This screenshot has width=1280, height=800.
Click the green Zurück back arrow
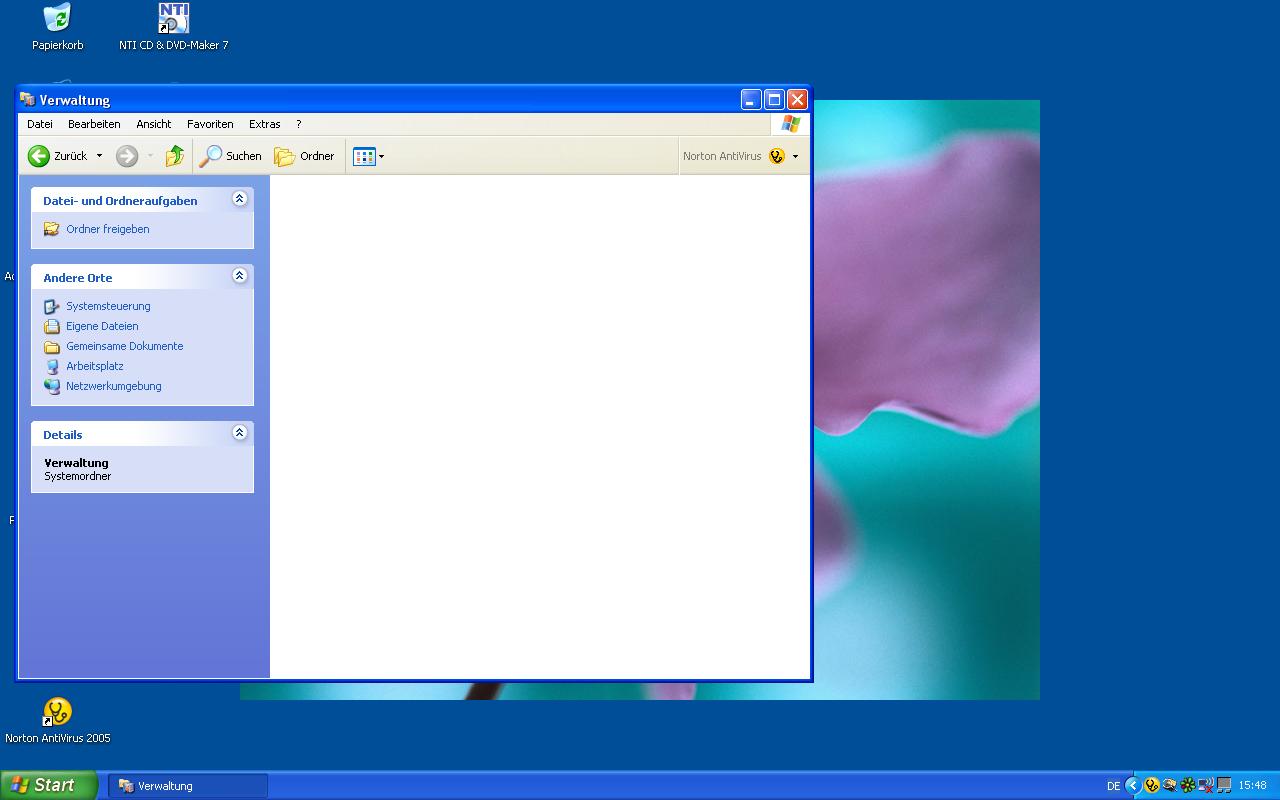coord(39,156)
